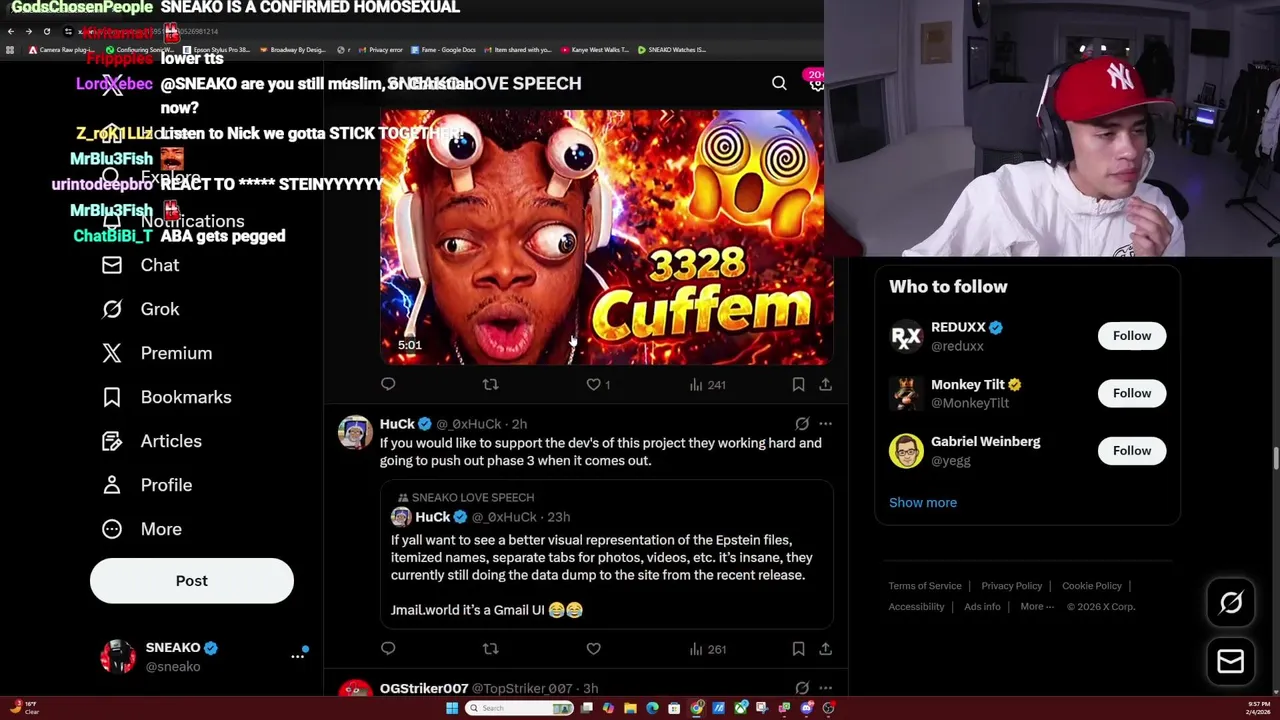Open Grok from the sidebar
Image resolution: width=1280 pixels, height=720 pixels.
coord(140,309)
